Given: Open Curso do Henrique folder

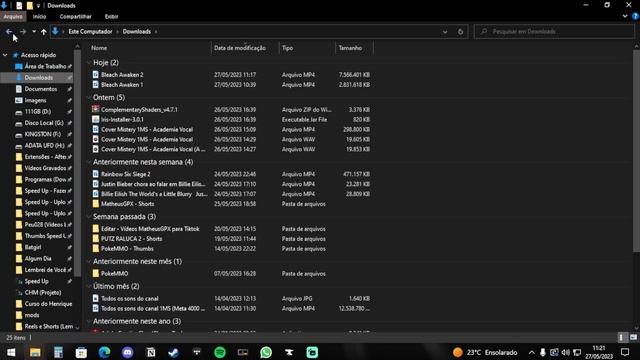Looking at the screenshot, I should coord(48,304).
